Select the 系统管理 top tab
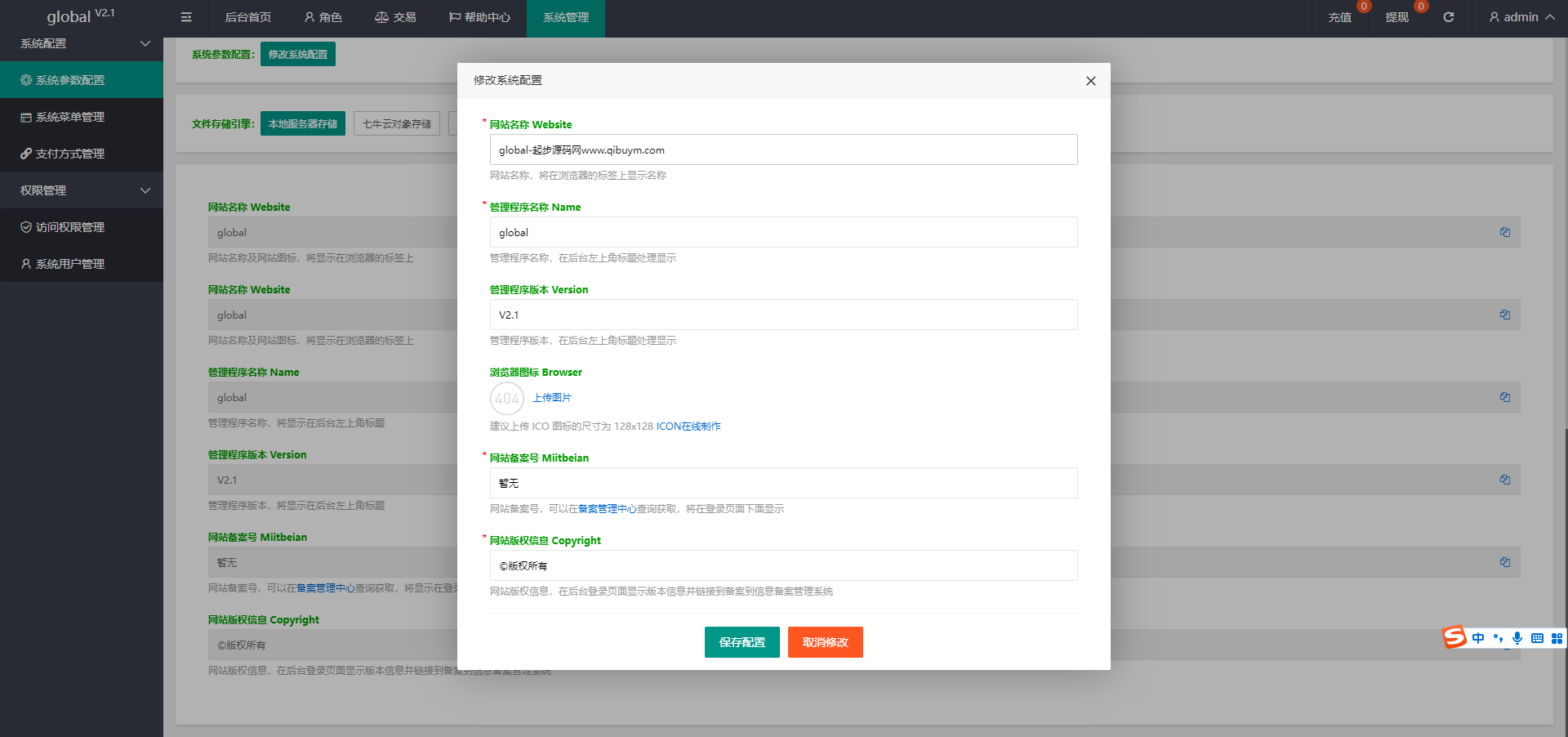This screenshot has width=1568, height=737. click(566, 17)
